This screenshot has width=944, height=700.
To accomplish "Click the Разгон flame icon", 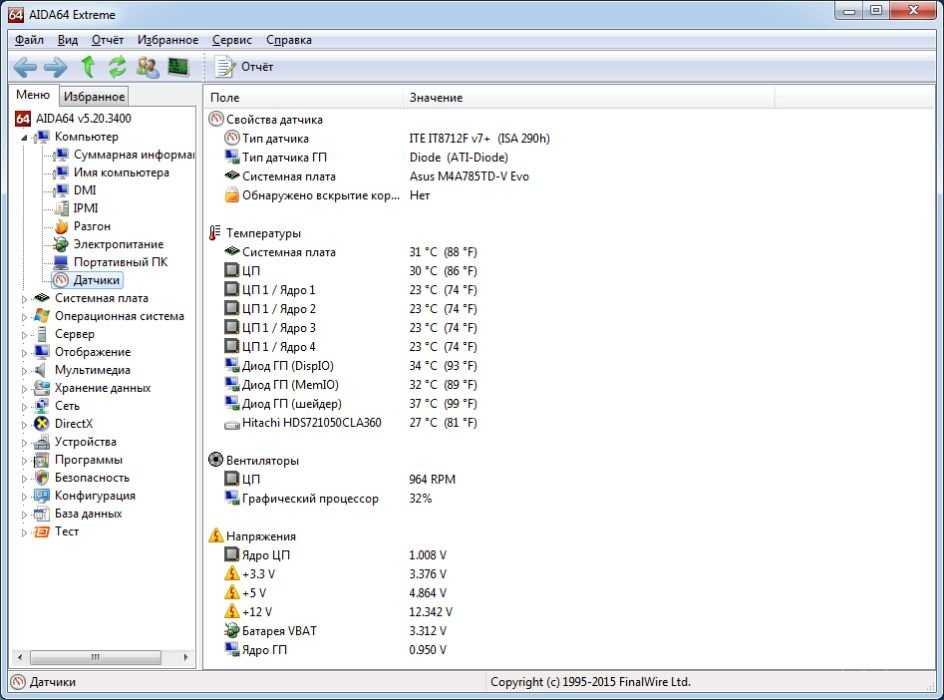I will coord(61,226).
